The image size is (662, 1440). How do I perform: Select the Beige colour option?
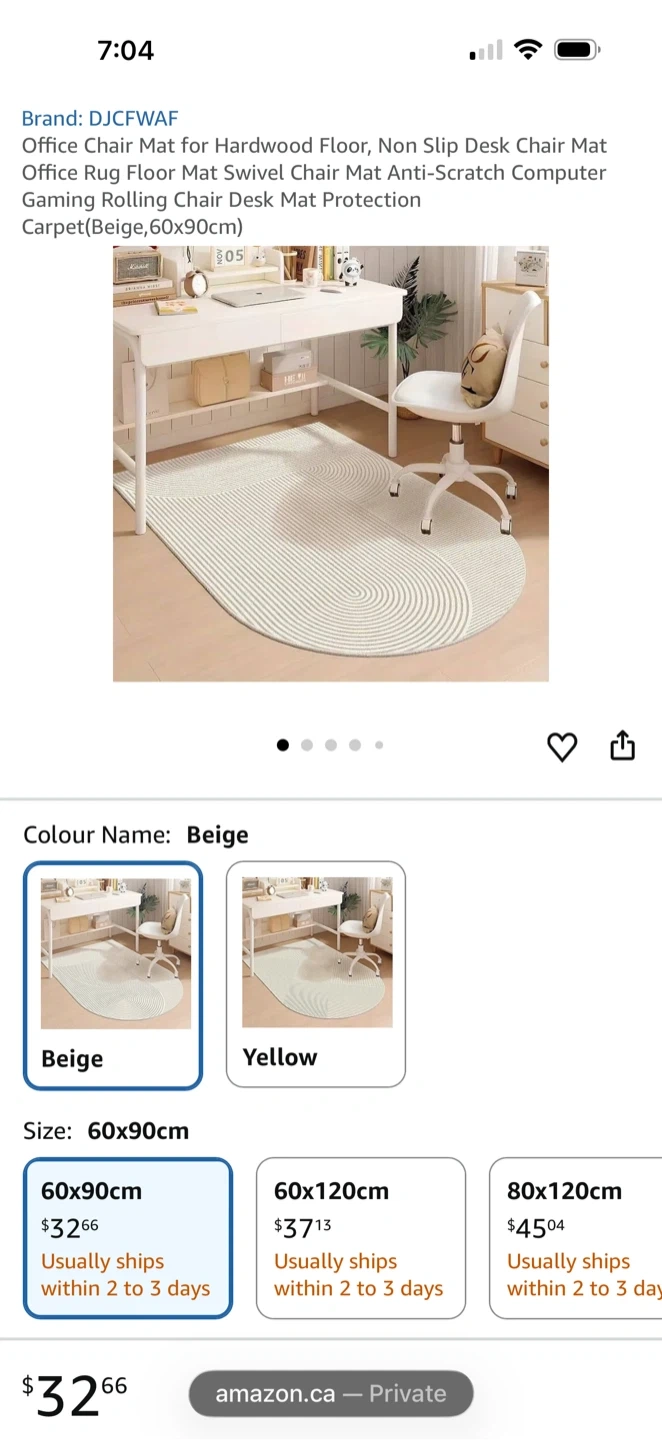click(x=113, y=975)
